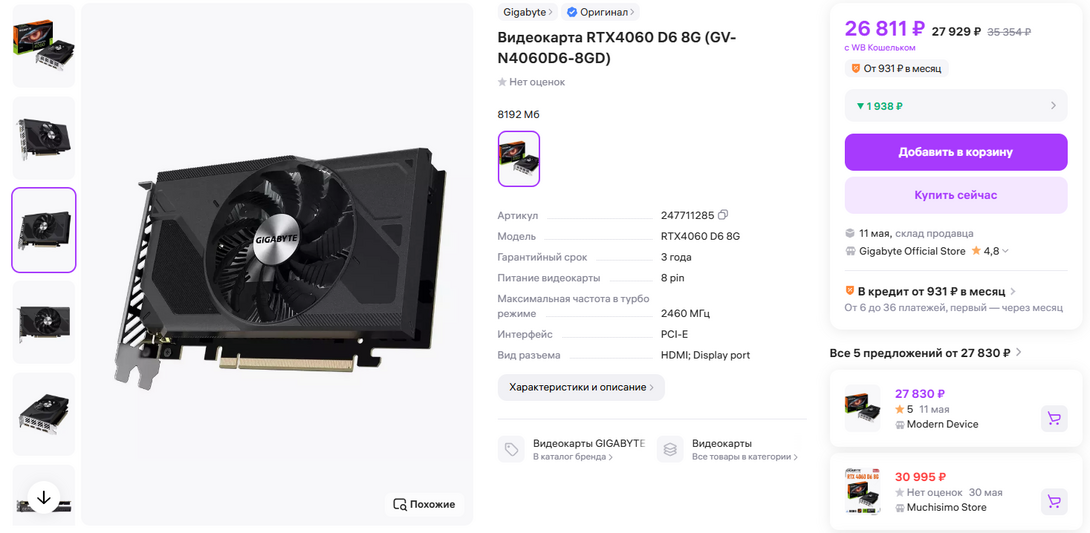
Task: Find similar items with Похожие button
Action: [x=424, y=505]
